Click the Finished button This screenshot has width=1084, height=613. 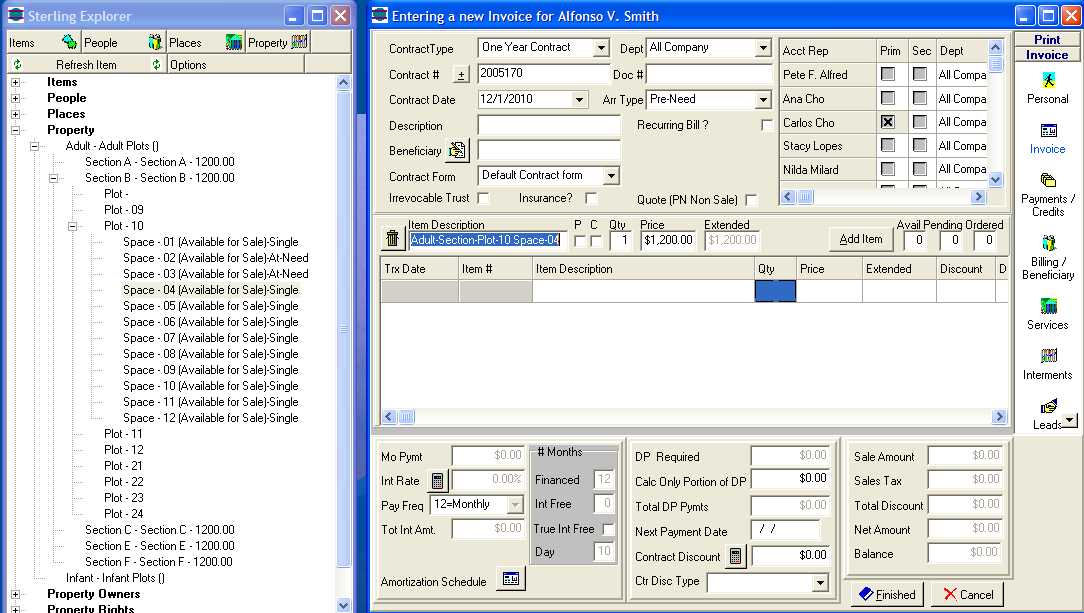coord(886,594)
